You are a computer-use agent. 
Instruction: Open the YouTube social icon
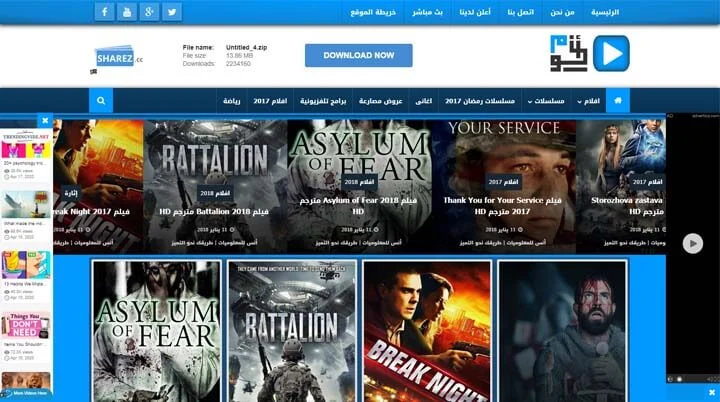coord(127,12)
